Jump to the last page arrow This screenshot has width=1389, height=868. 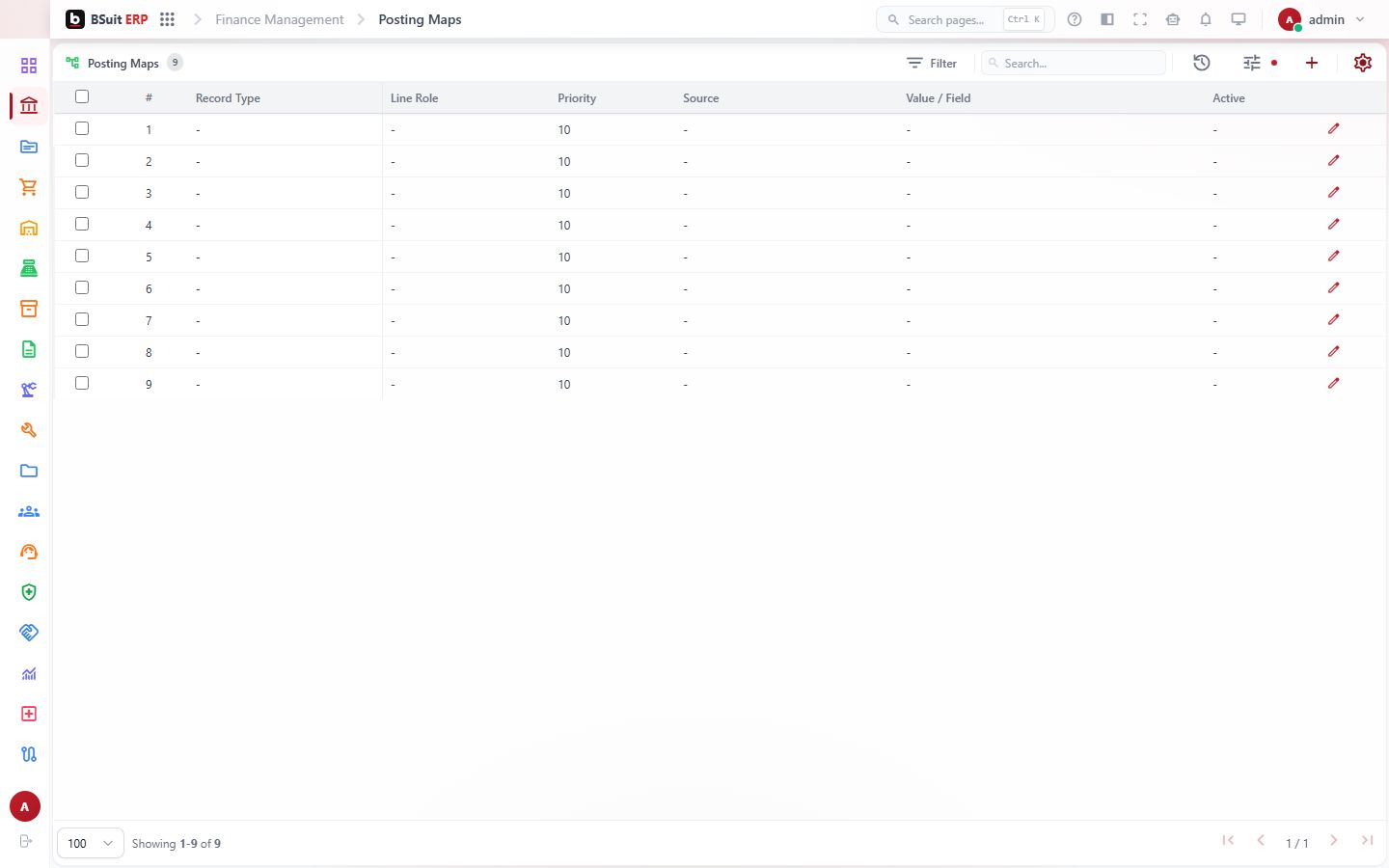[1367, 840]
